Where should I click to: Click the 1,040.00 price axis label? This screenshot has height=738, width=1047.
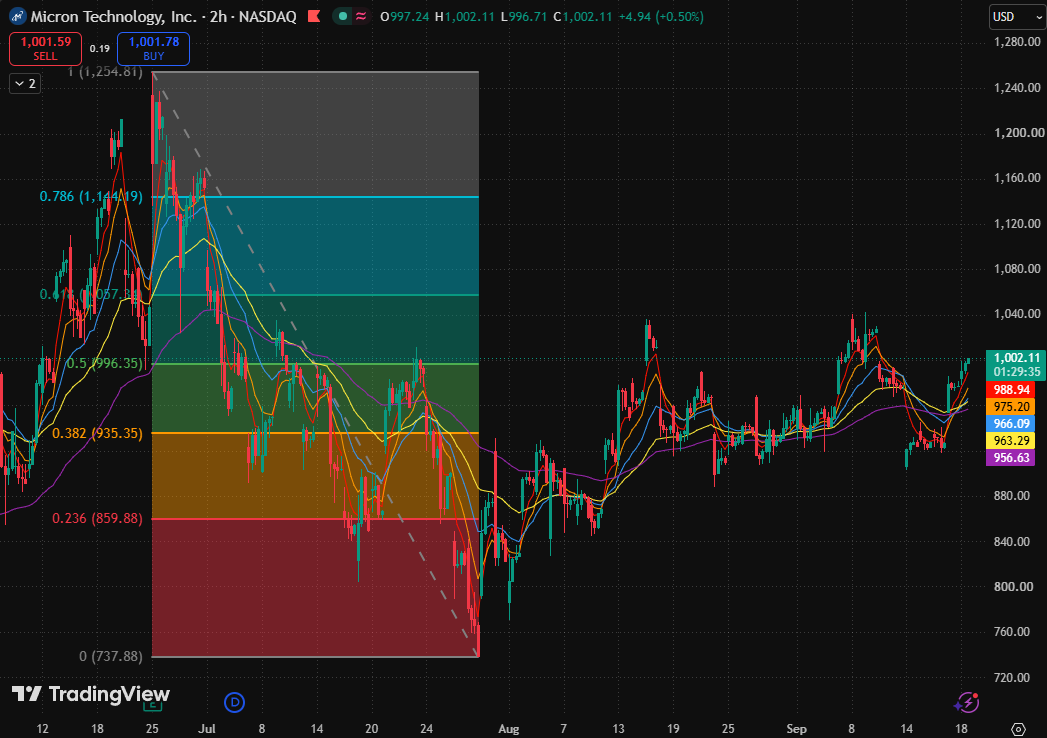click(1017, 314)
